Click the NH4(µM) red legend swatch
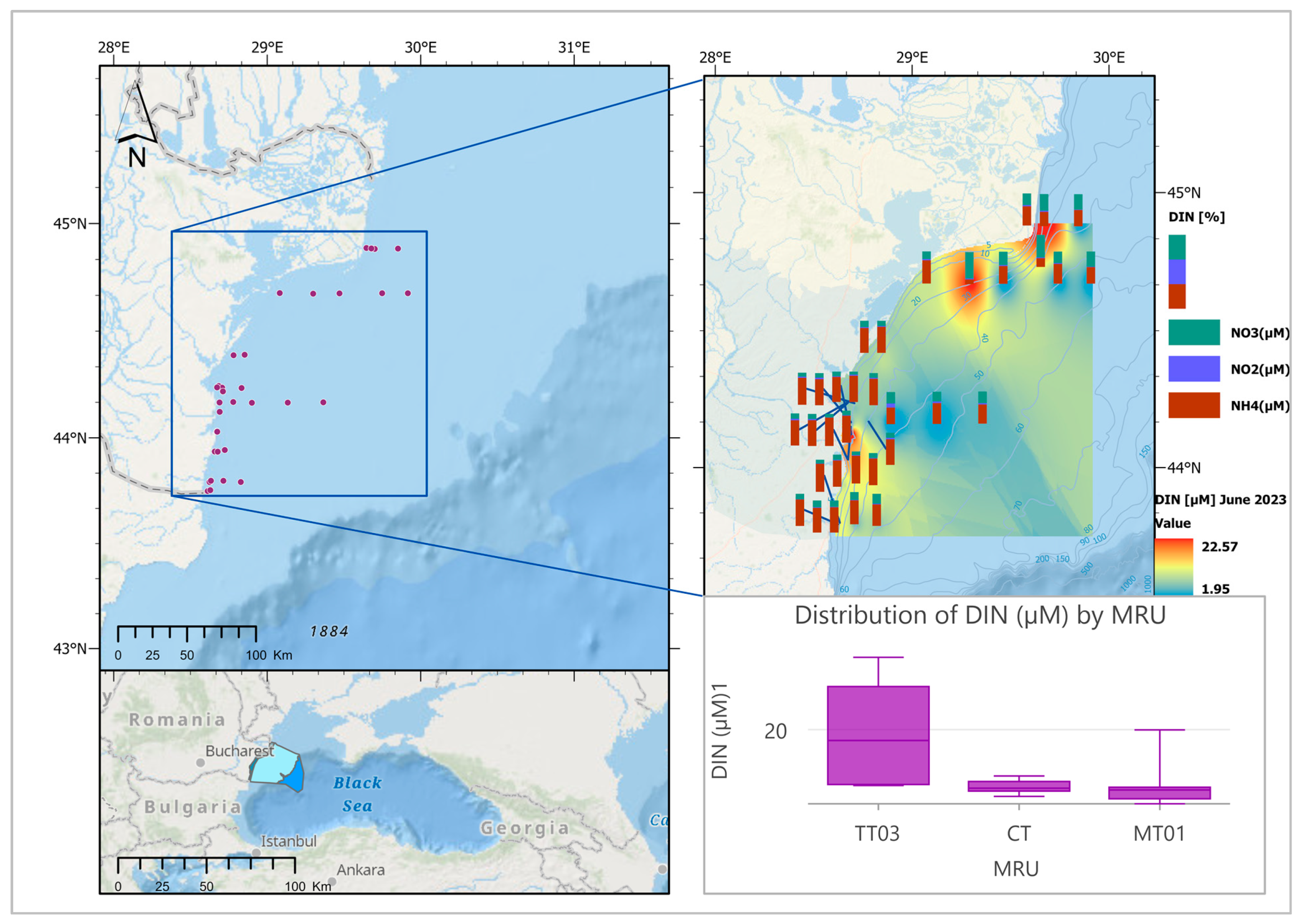Screen dimensions: 1302x924 pyautogui.click(x=1193, y=405)
